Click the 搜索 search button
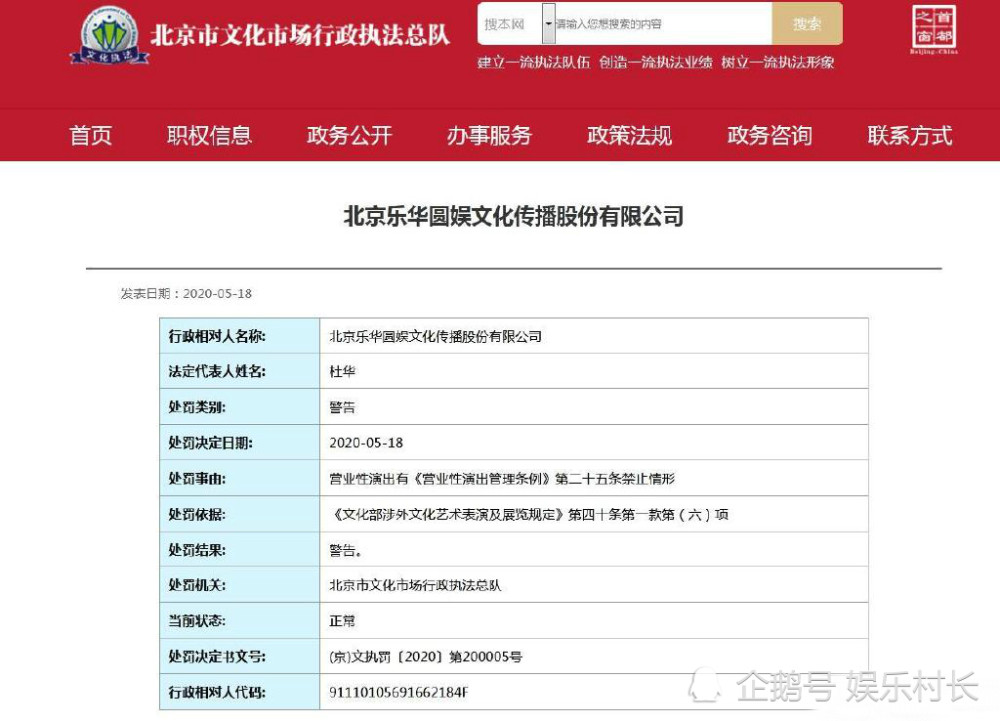Viewport: 1000px width, 721px height. 806,22
